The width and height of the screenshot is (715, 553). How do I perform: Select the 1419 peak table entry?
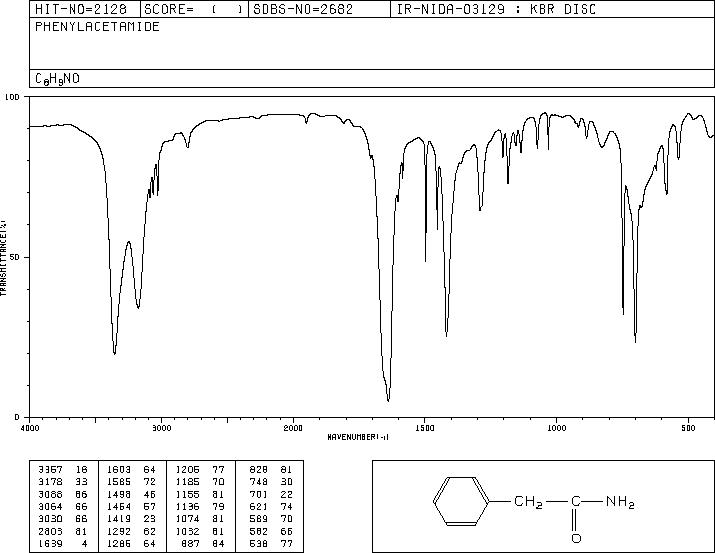tap(131, 519)
